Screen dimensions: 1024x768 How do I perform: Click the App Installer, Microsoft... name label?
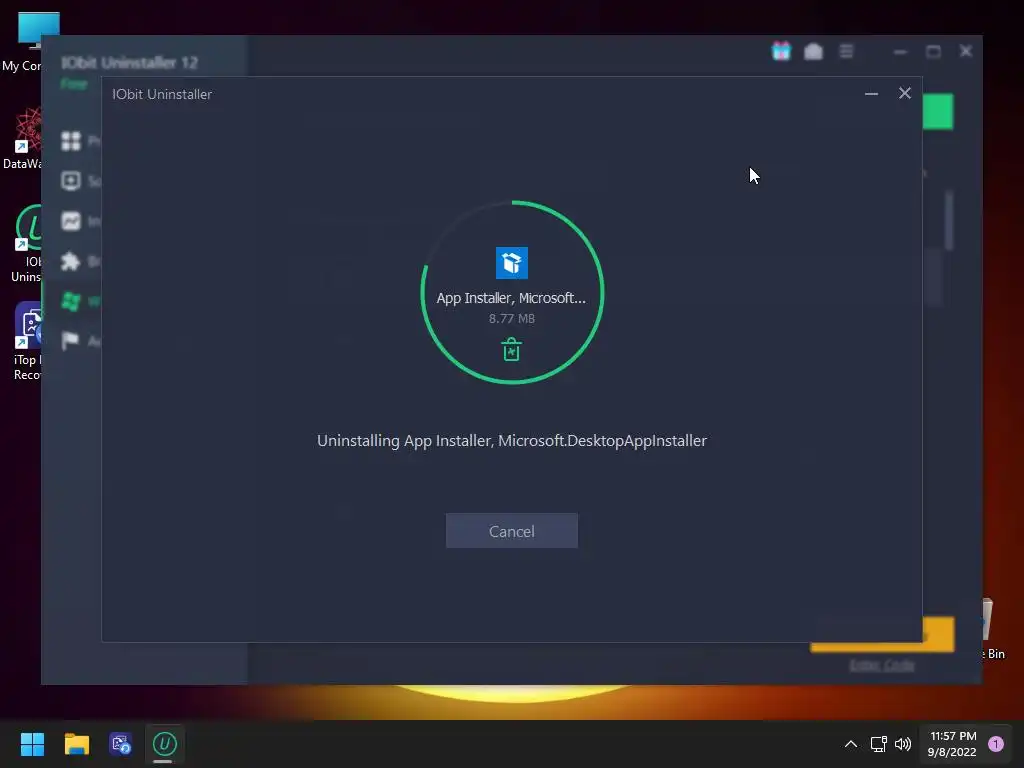pos(511,298)
